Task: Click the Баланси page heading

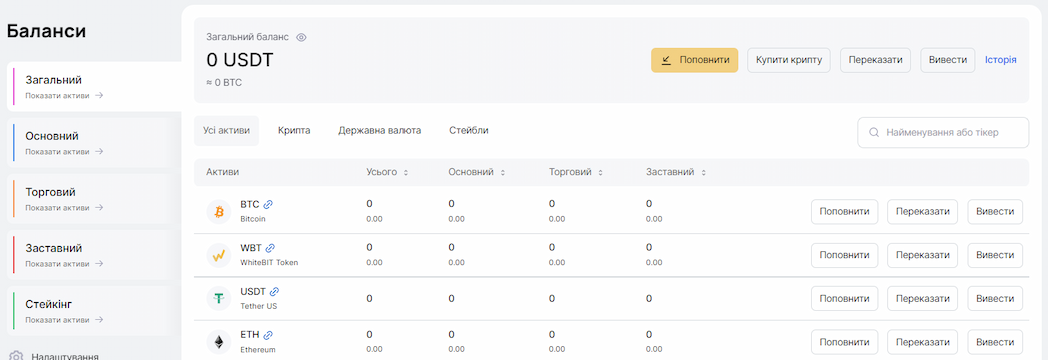Action: point(46,31)
